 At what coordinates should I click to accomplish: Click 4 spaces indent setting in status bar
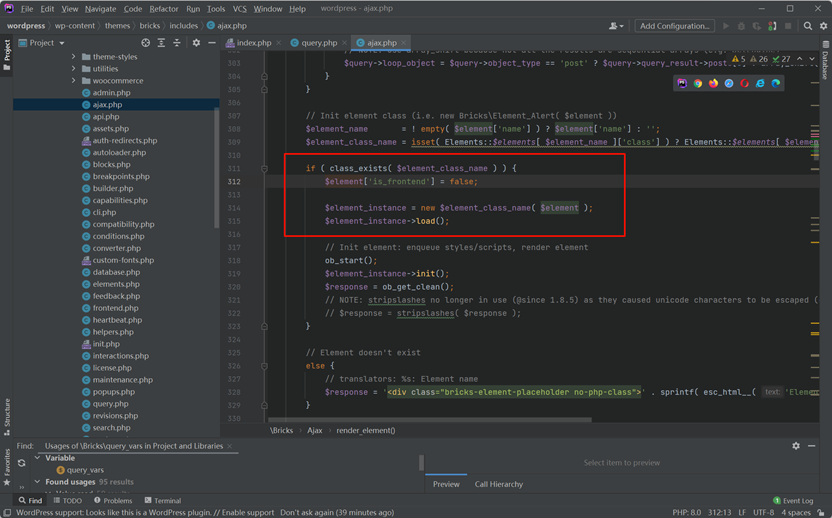tap(795, 512)
